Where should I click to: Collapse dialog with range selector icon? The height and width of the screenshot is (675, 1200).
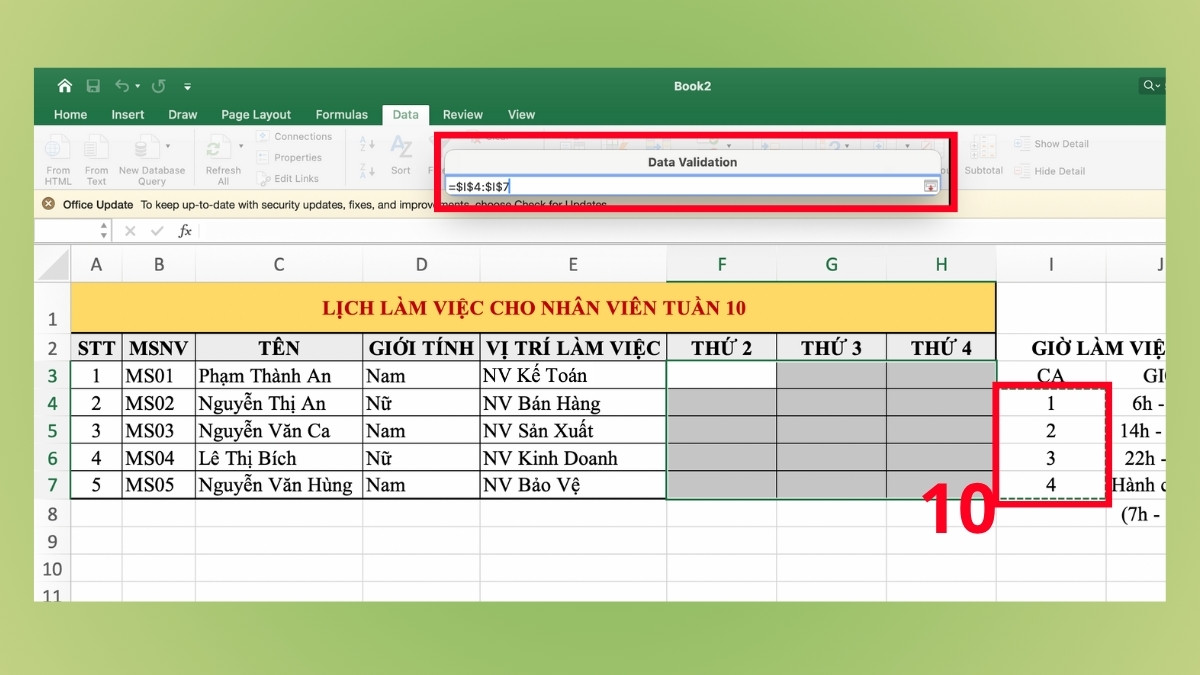pos(929,187)
